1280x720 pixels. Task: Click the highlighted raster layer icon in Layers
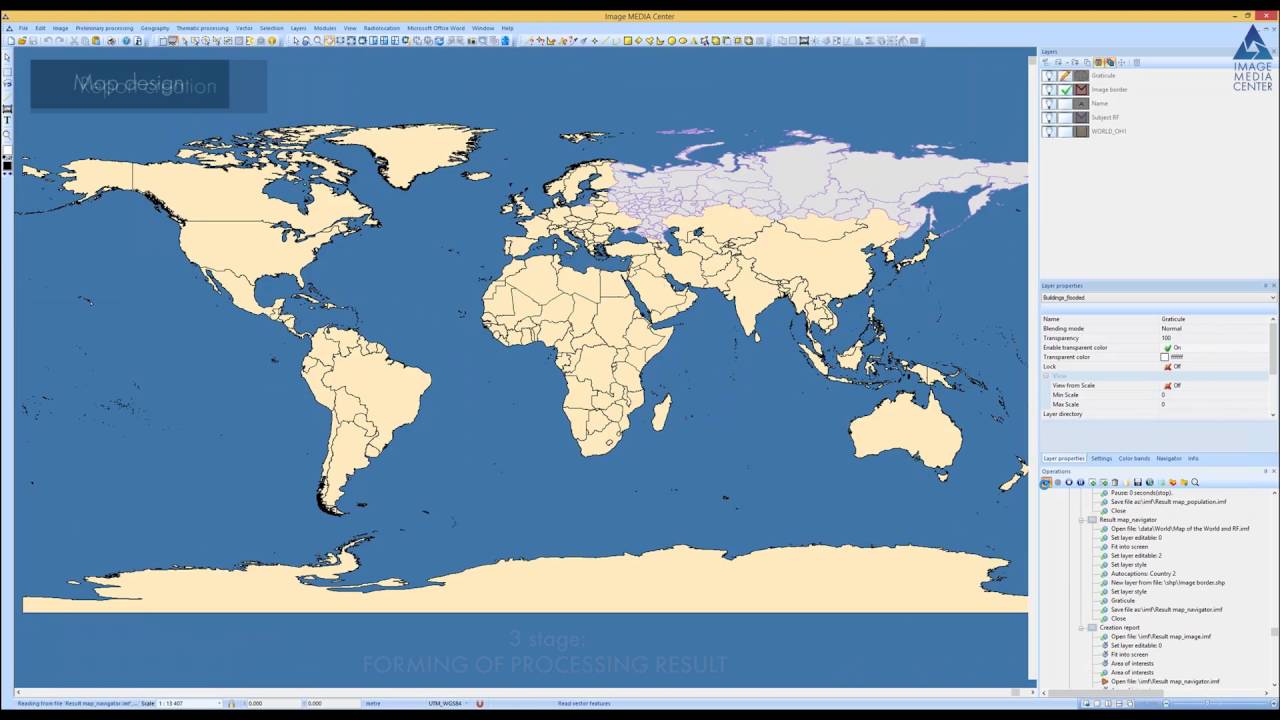[1098, 62]
